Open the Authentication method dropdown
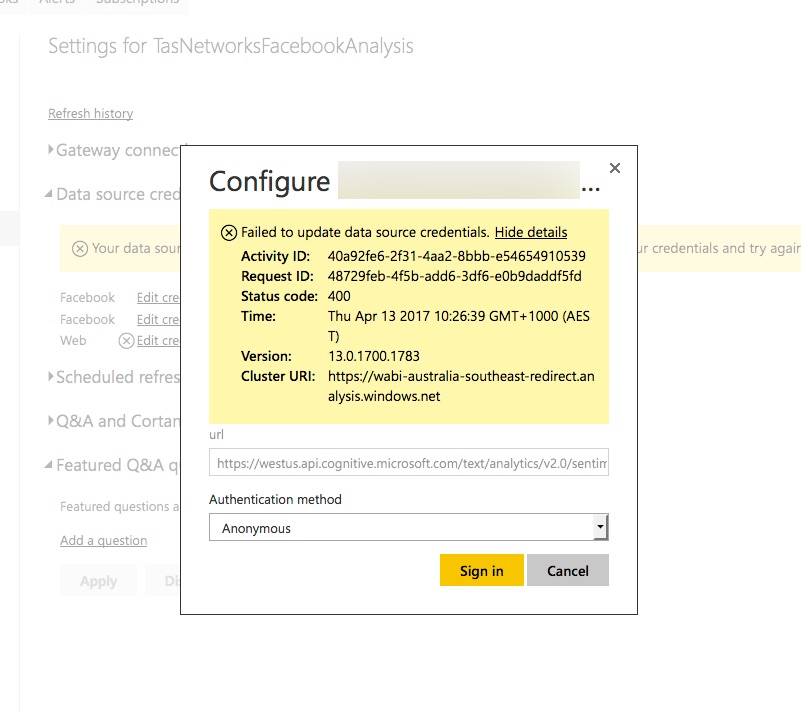Viewport: 801px width, 712px height. (408, 528)
